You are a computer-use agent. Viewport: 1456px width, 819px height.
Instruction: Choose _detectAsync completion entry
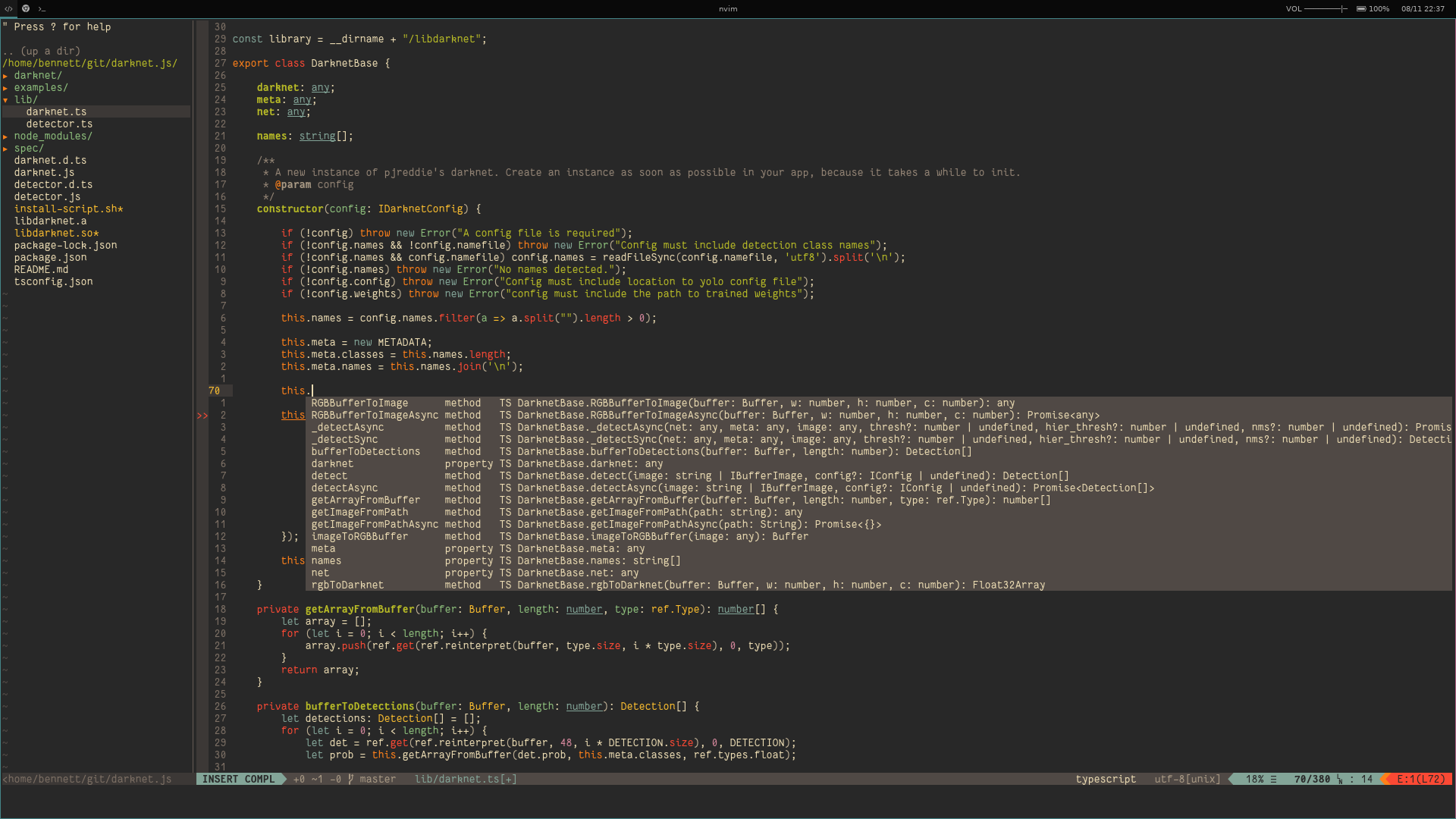[x=879, y=427]
